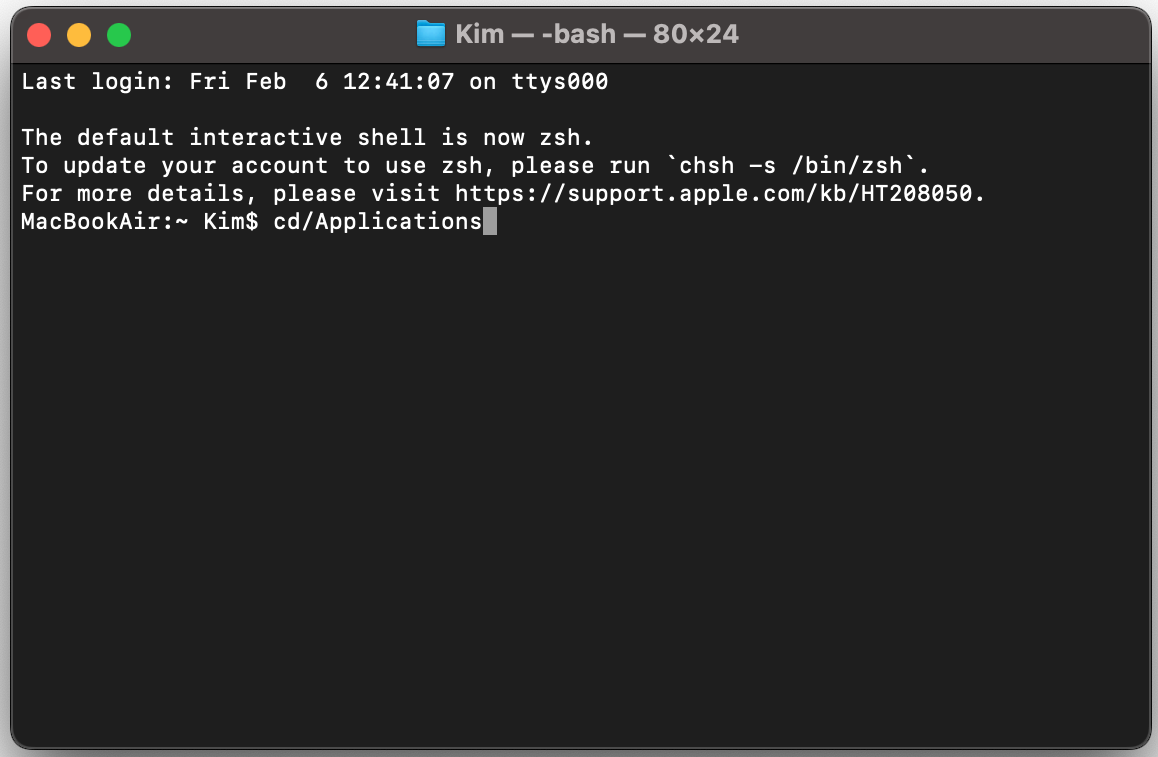Click "-bash" in the window title
Screen dimensions: 1158x757
pyautogui.click(x=579, y=34)
